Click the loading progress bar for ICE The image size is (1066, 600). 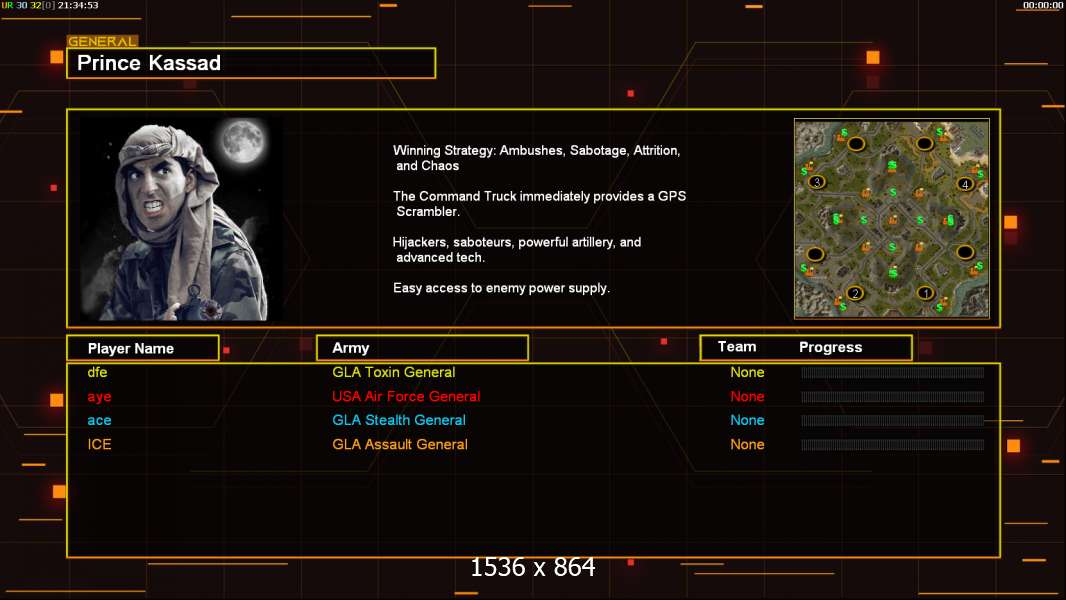[x=893, y=445]
